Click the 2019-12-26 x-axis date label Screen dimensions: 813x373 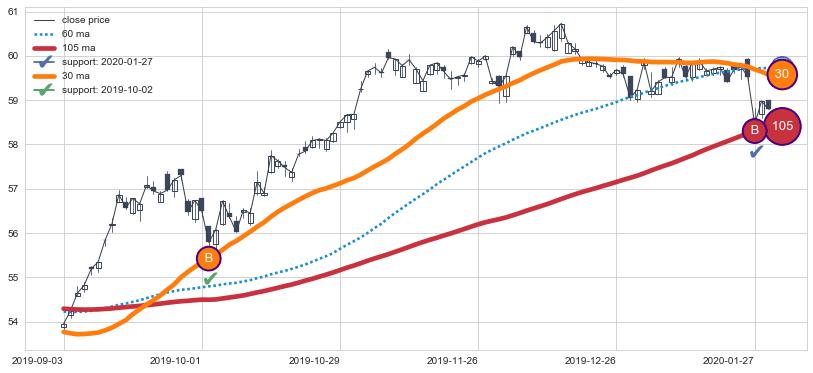pyautogui.click(x=616, y=360)
